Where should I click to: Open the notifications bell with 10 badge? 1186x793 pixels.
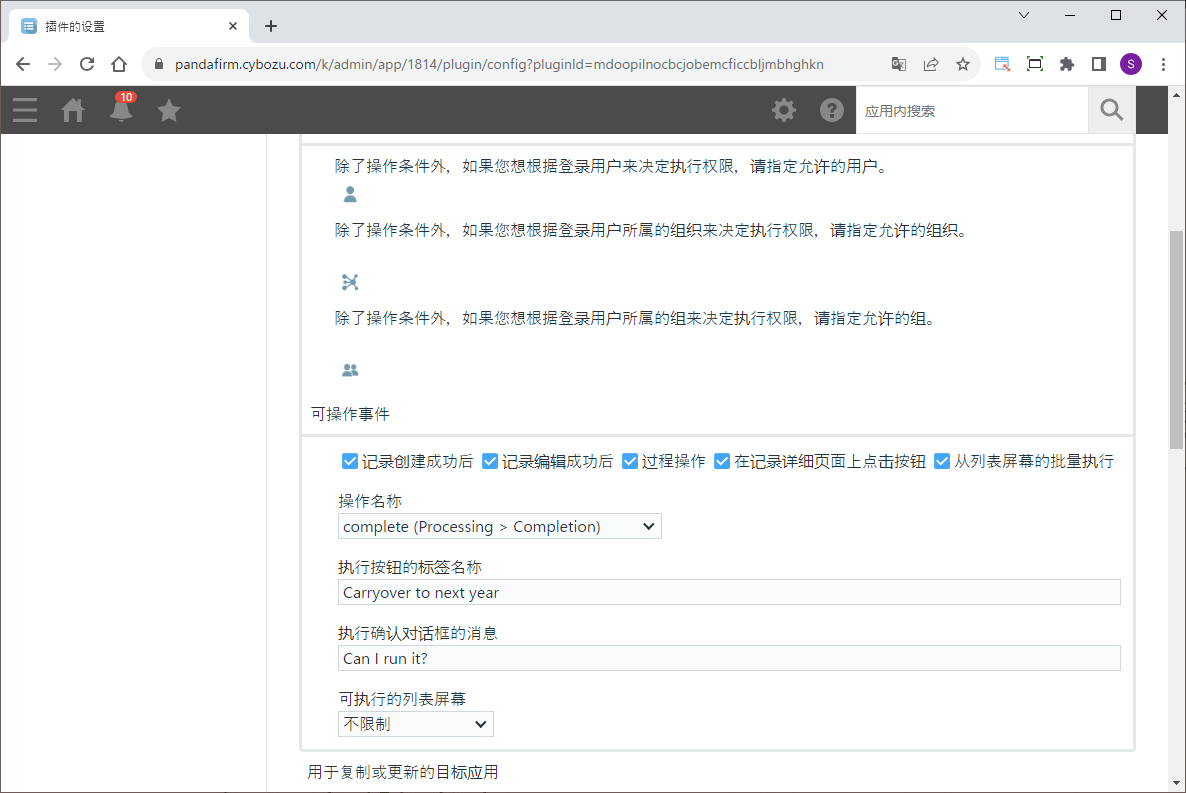[121, 109]
